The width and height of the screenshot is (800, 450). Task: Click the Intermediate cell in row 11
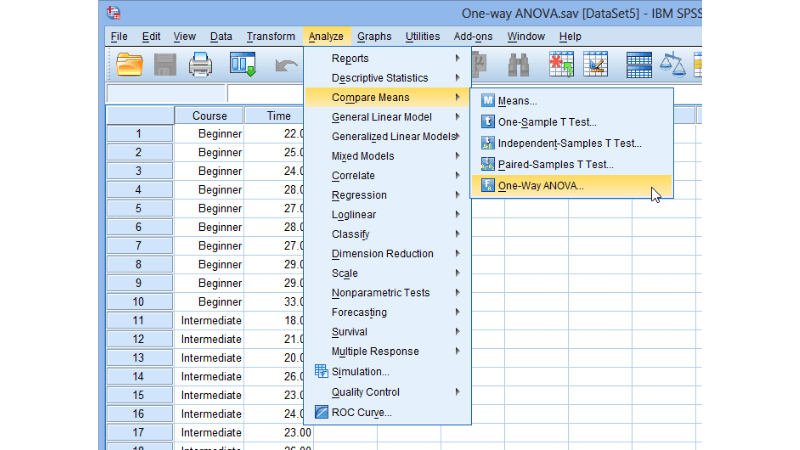pyautogui.click(x=209, y=320)
